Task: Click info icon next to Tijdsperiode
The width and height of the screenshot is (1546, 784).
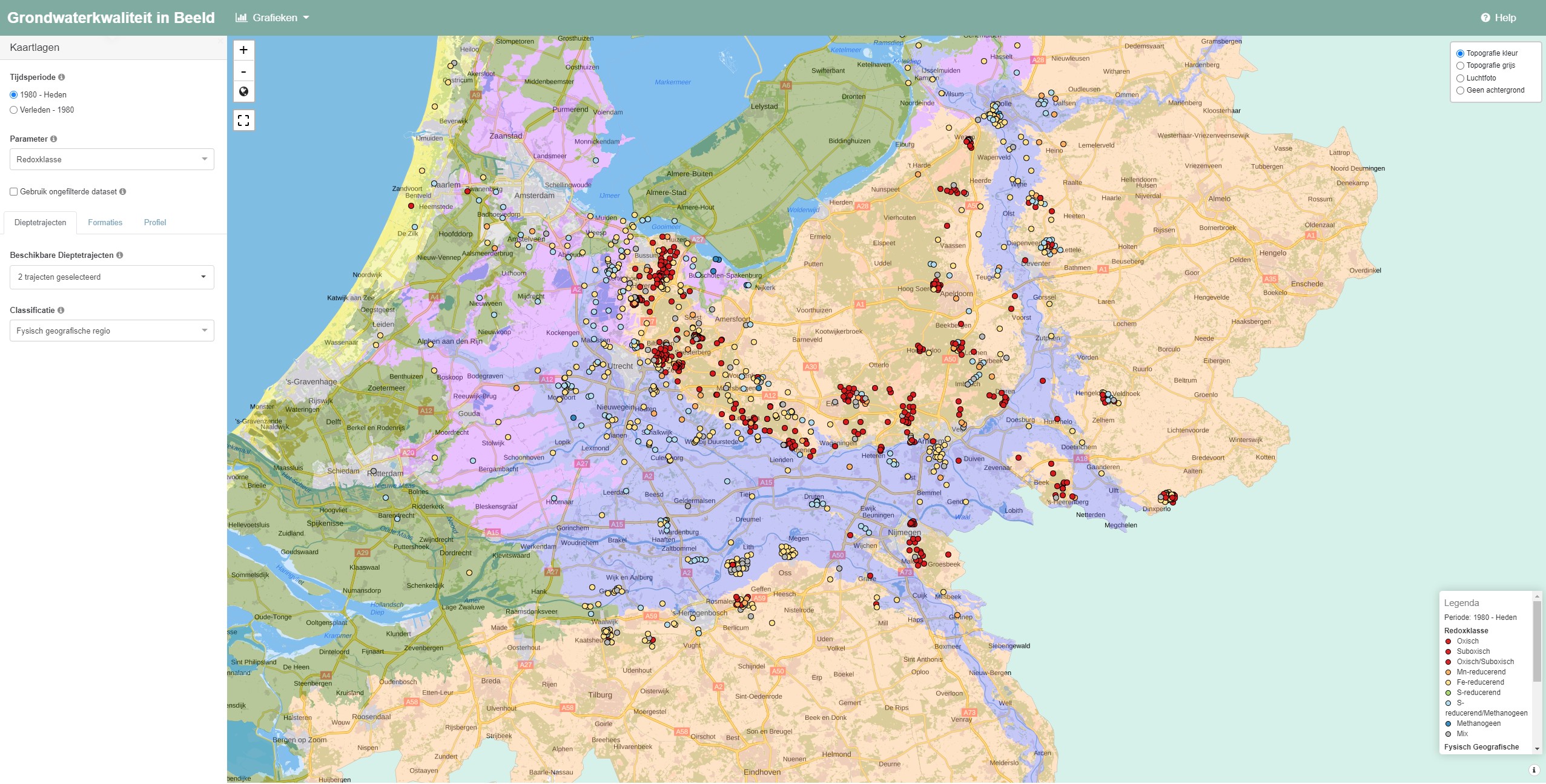Action: [x=62, y=77]
